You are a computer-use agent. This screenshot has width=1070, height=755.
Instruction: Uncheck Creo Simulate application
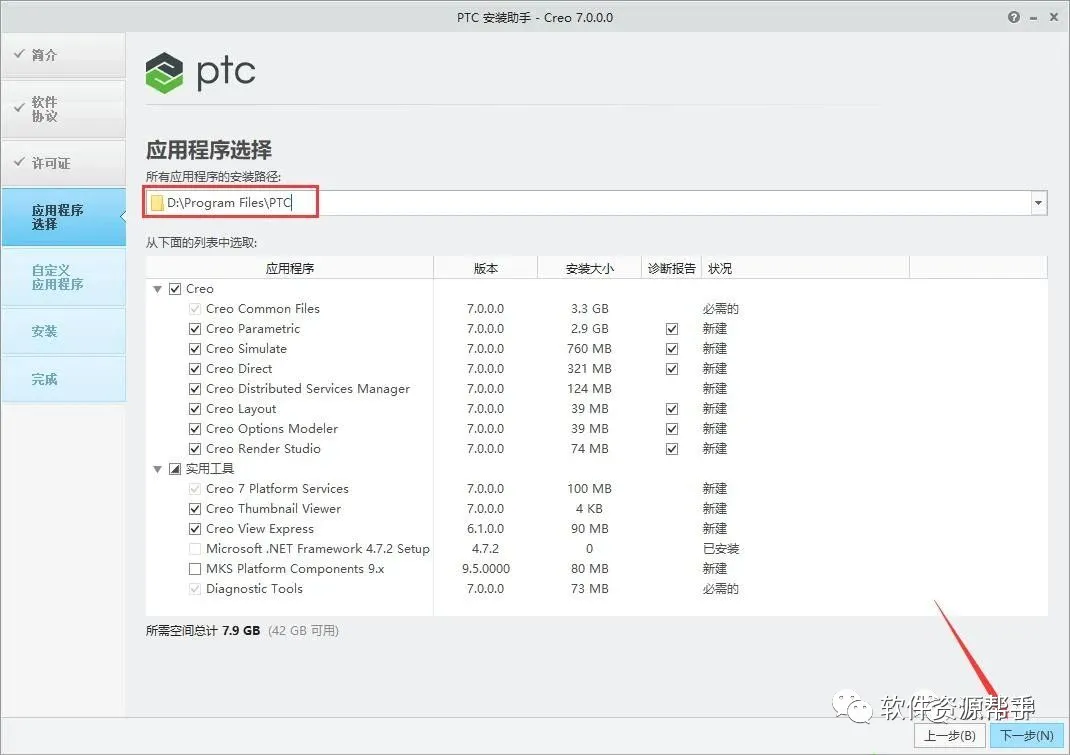(195, 349)
